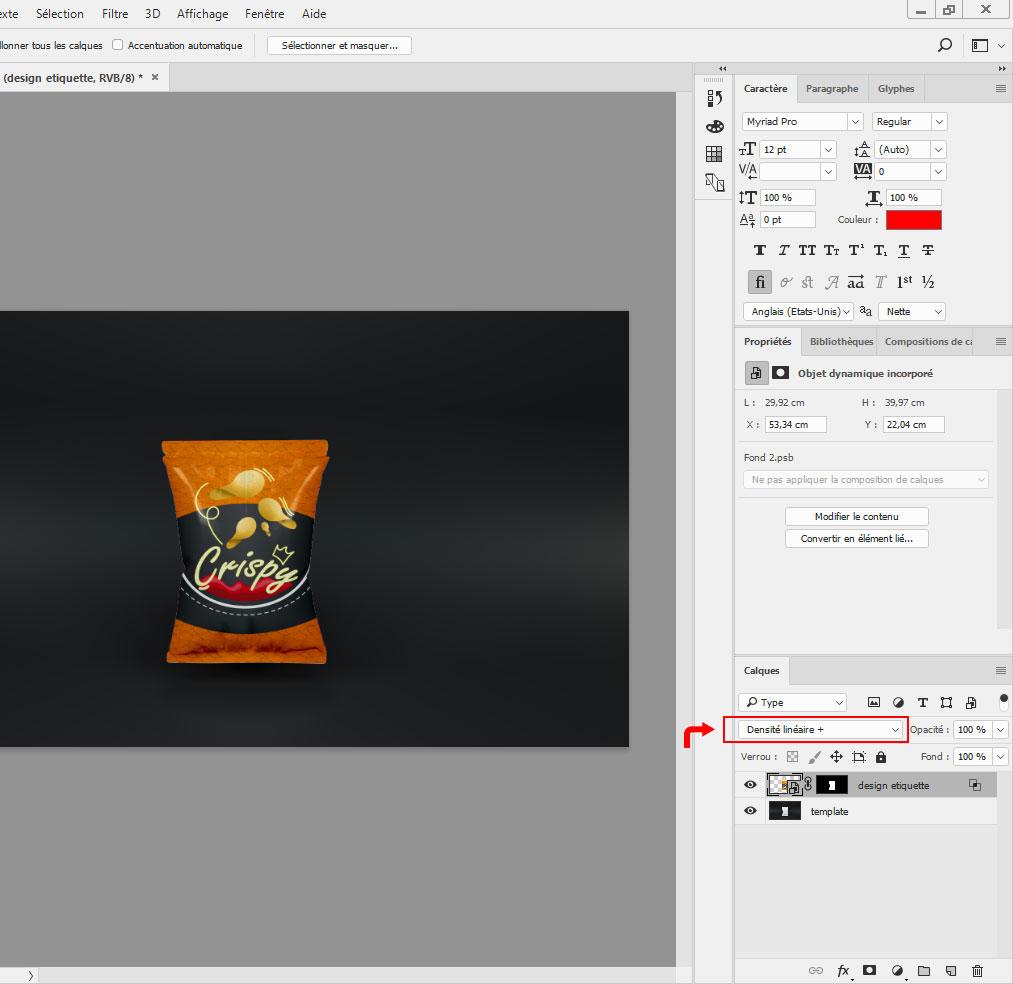
Task: Click design etiquette smart object thumbnail
Action: [784, 784]
